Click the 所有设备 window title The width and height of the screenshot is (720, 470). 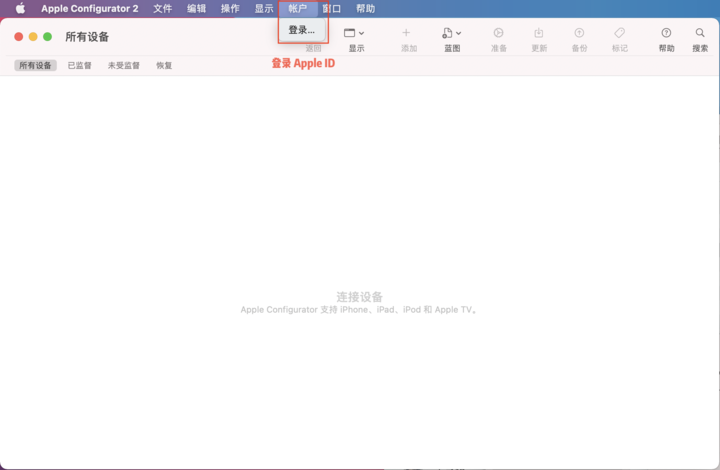(87, 37)
